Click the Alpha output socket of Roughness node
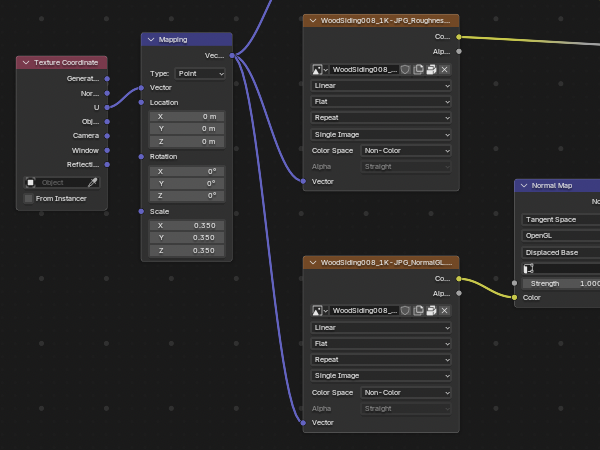Screen dimensions: 600x450 [459, 51]
